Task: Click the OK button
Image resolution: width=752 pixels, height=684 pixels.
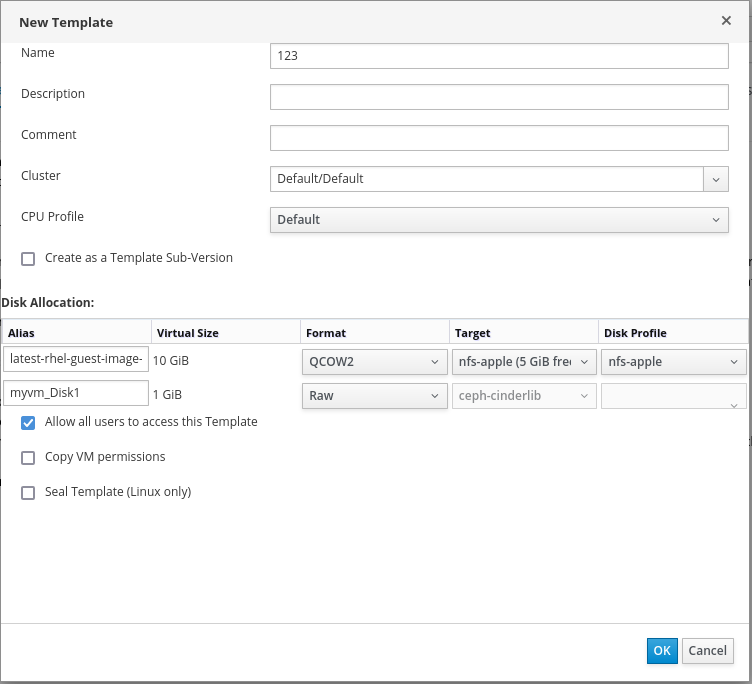Action: point(662,650)
